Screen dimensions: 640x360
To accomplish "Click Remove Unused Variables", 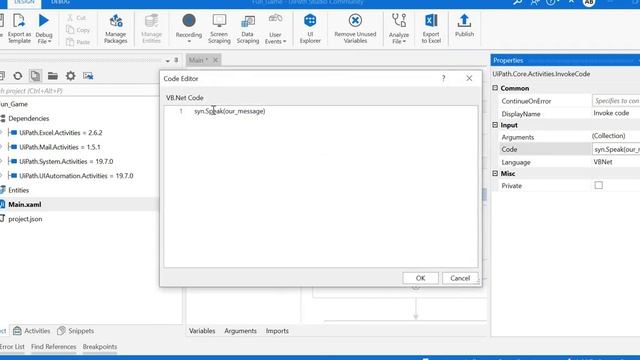I will [355, 28].
